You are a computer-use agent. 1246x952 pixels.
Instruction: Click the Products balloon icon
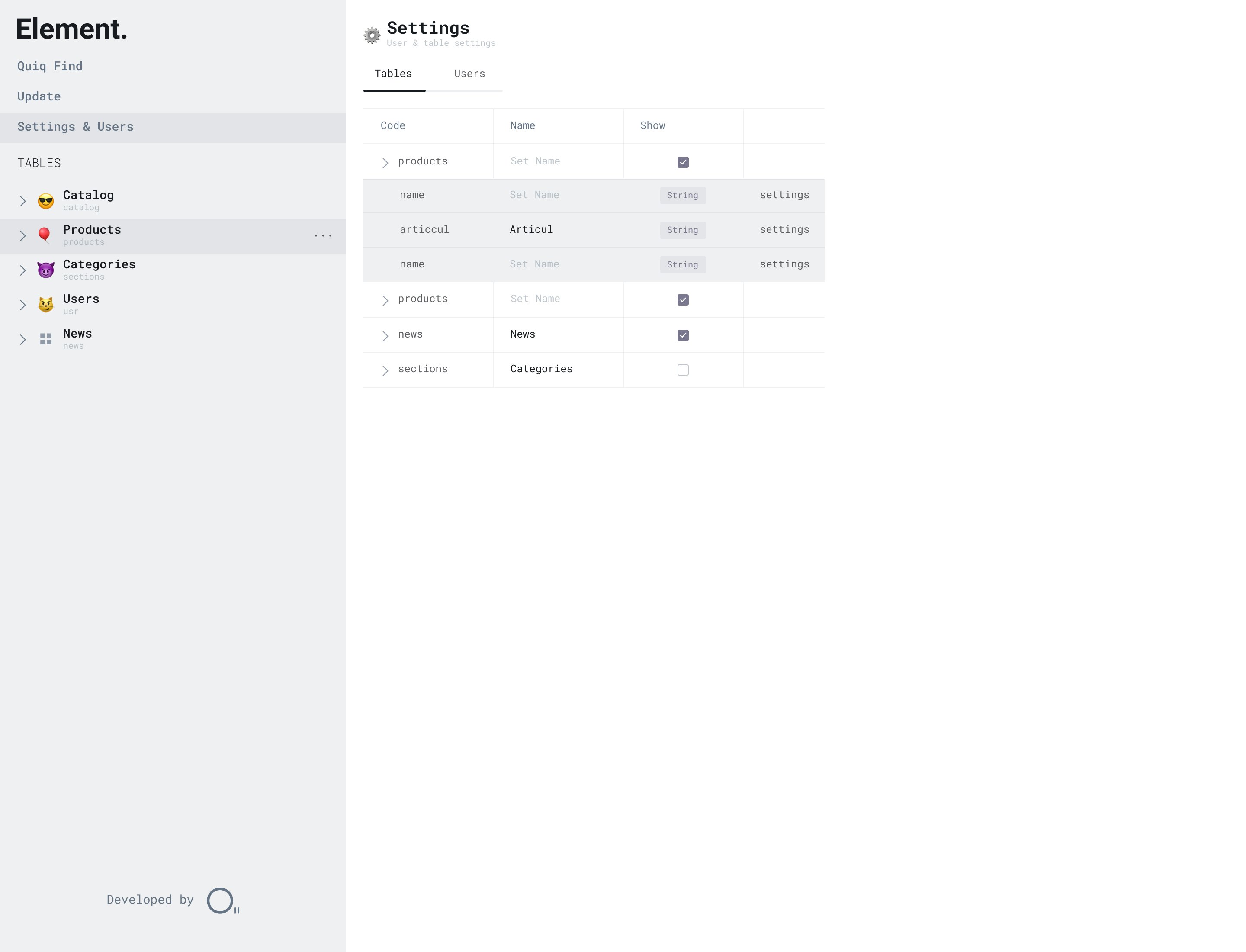45,235
